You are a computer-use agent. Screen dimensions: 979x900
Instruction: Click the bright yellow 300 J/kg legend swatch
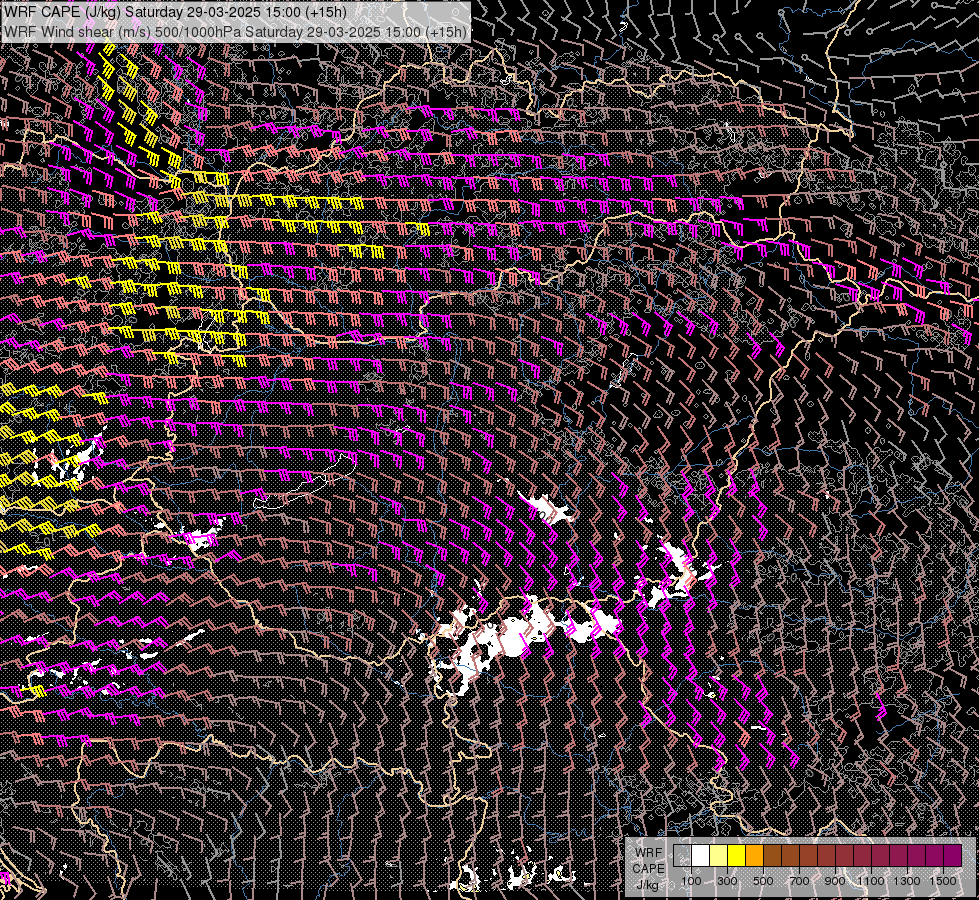pos(736,856)
